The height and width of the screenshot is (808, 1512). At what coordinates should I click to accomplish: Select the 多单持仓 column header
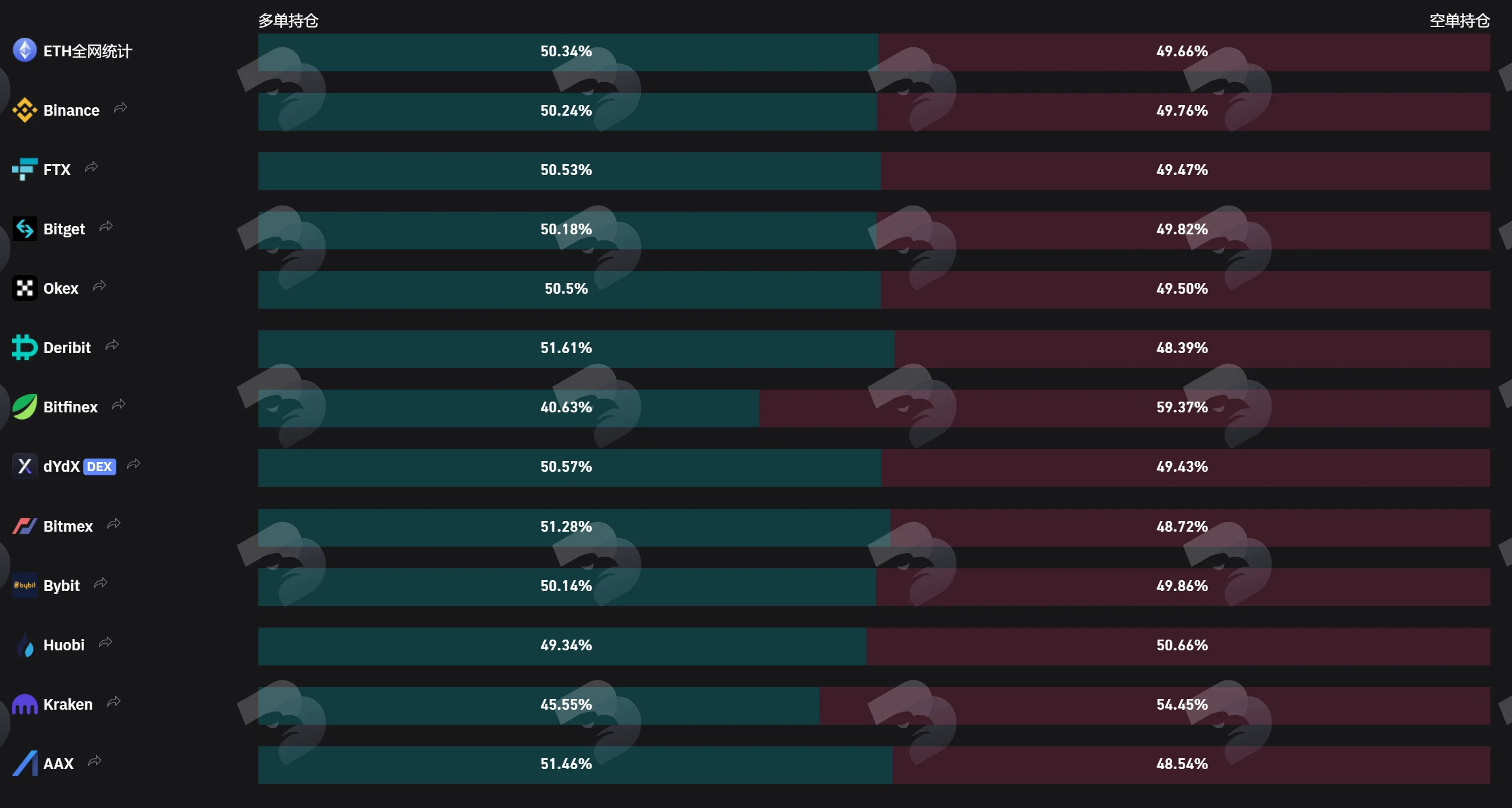coord(288,21)
